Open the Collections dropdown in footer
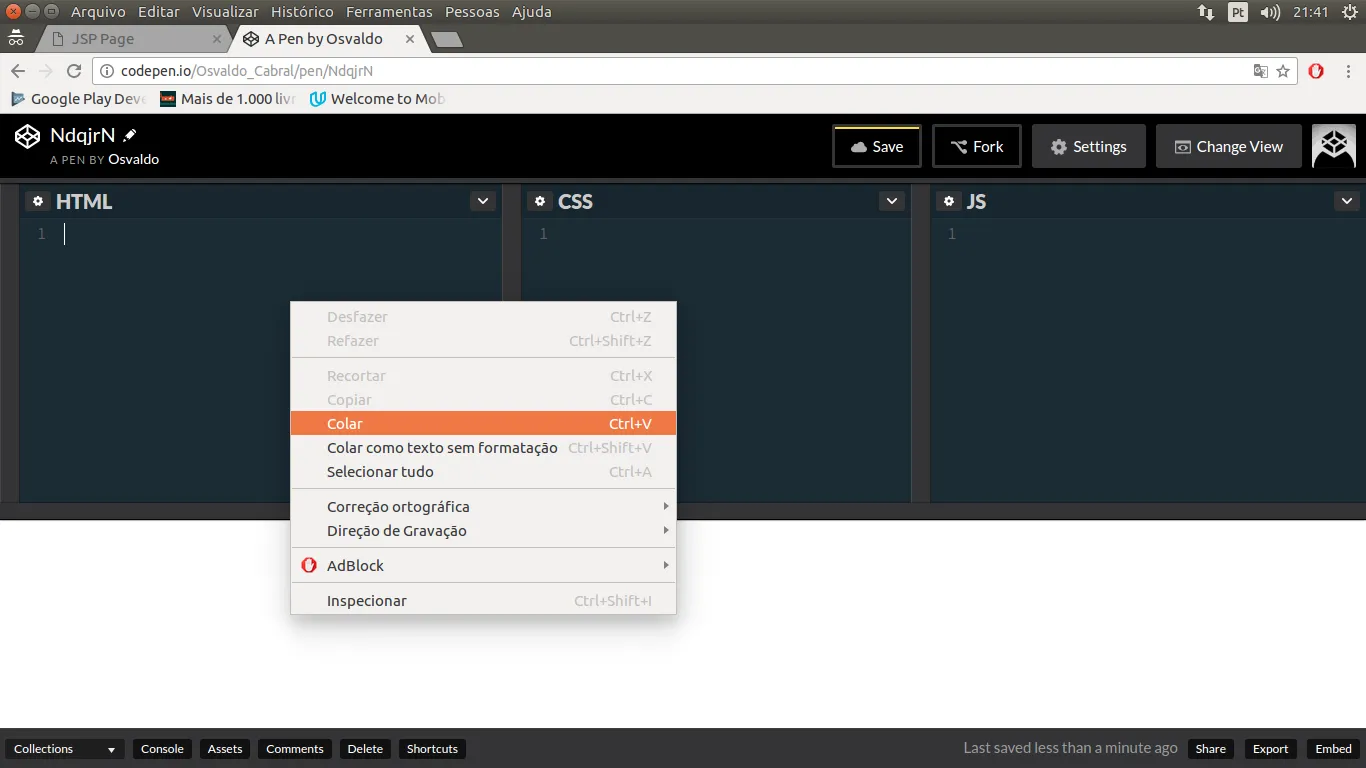This screenshot has height=768, width=1366. coord(65,749)
